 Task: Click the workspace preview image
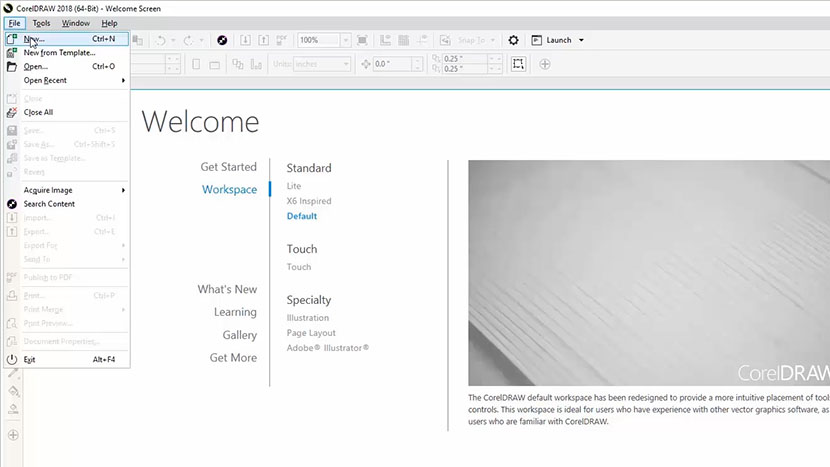pos(649,273)
